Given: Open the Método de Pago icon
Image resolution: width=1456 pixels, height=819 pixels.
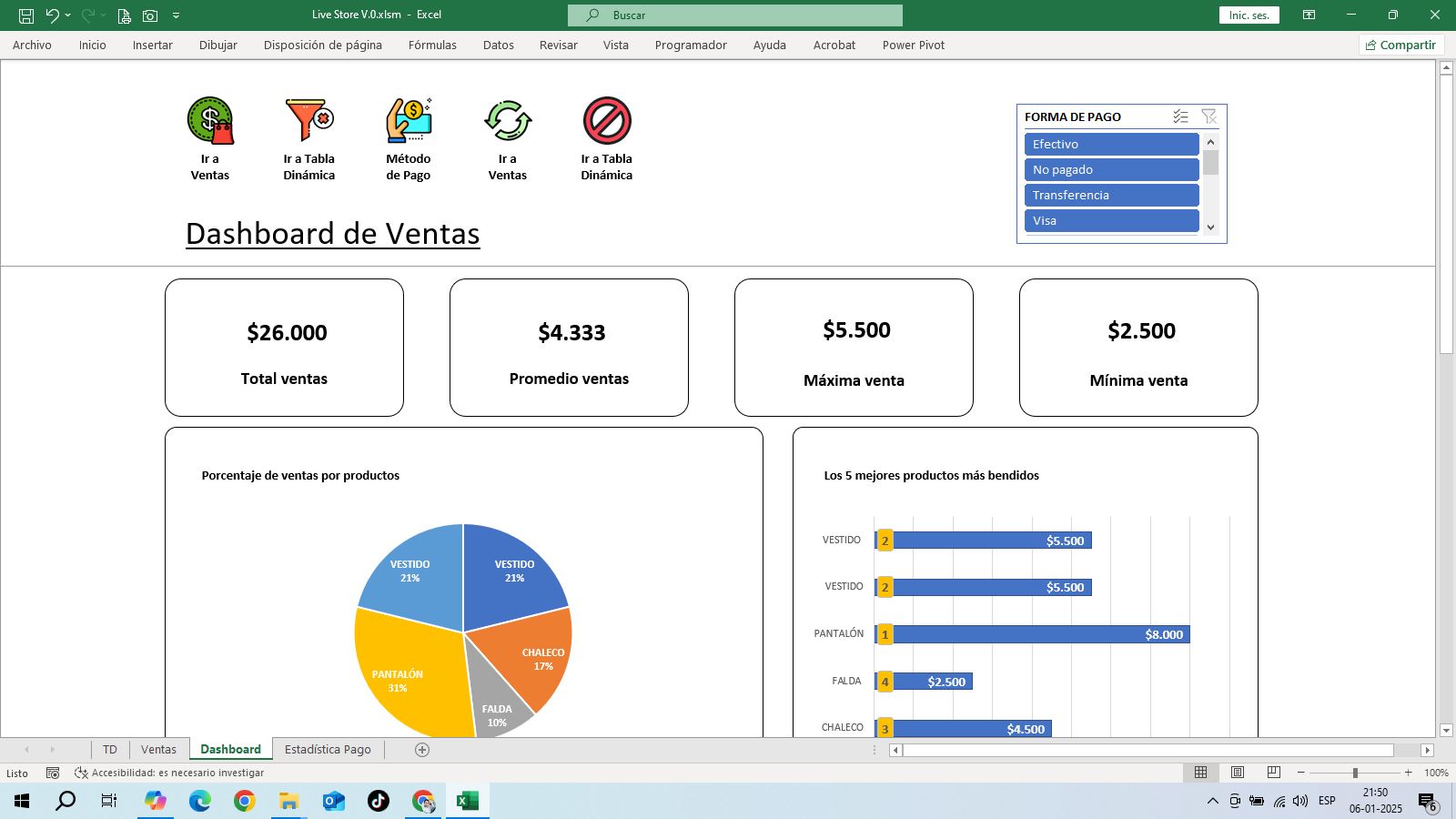Looking at the screenshot, I should tap(409, 121).
